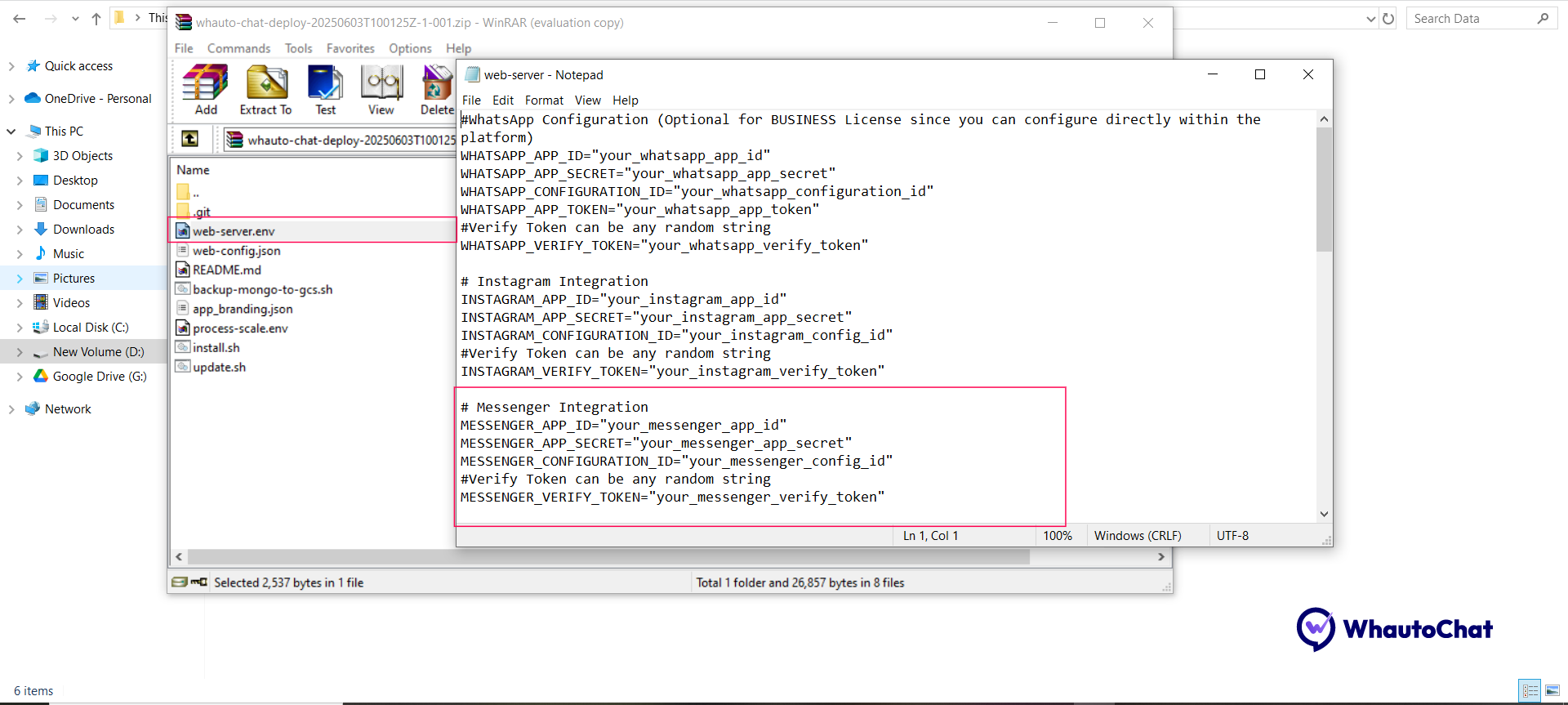Click the Explorer back arrow
The height and width of the screenshot is (705, 1568).
19,18
